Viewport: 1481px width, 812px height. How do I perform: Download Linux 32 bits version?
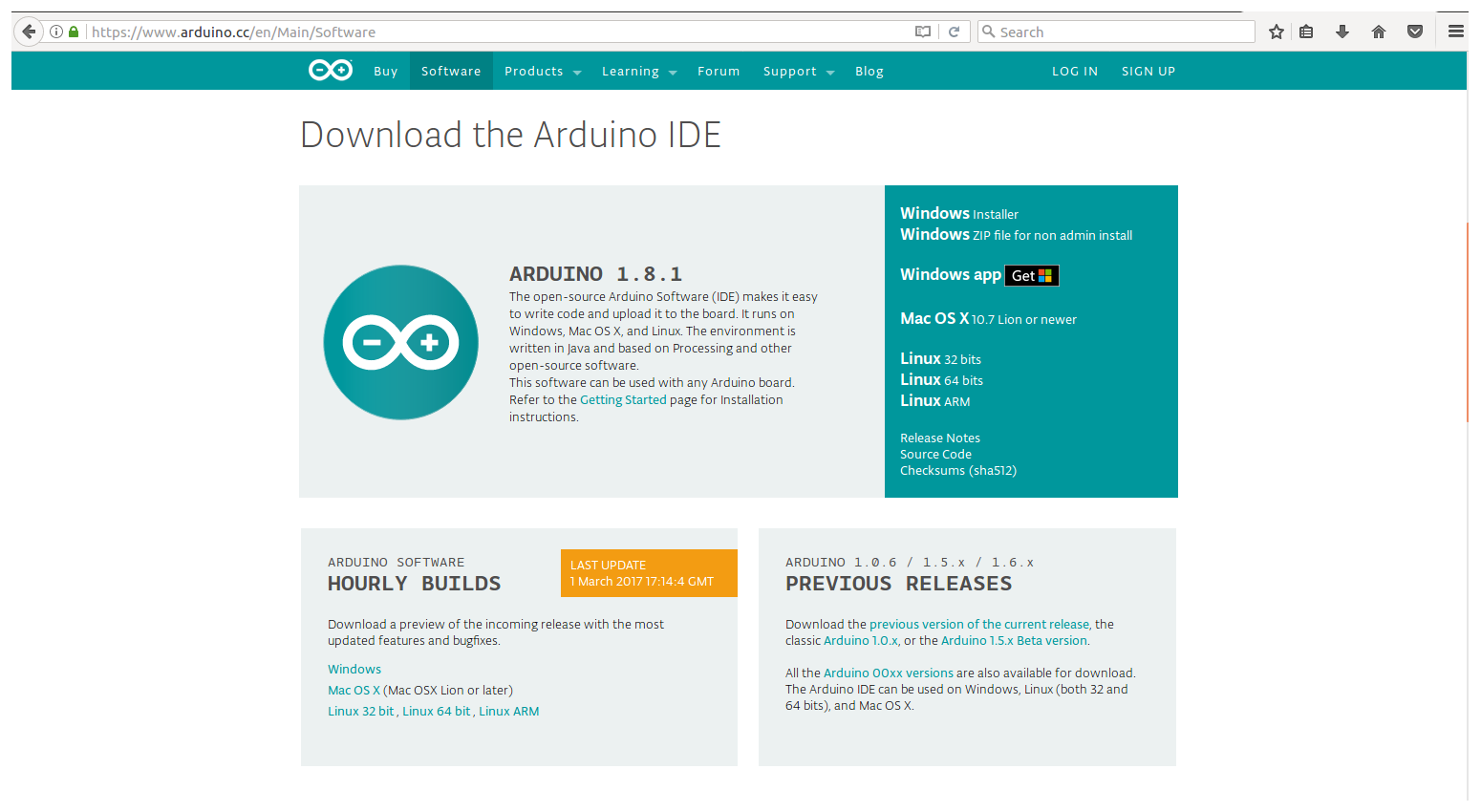[940, 358]
